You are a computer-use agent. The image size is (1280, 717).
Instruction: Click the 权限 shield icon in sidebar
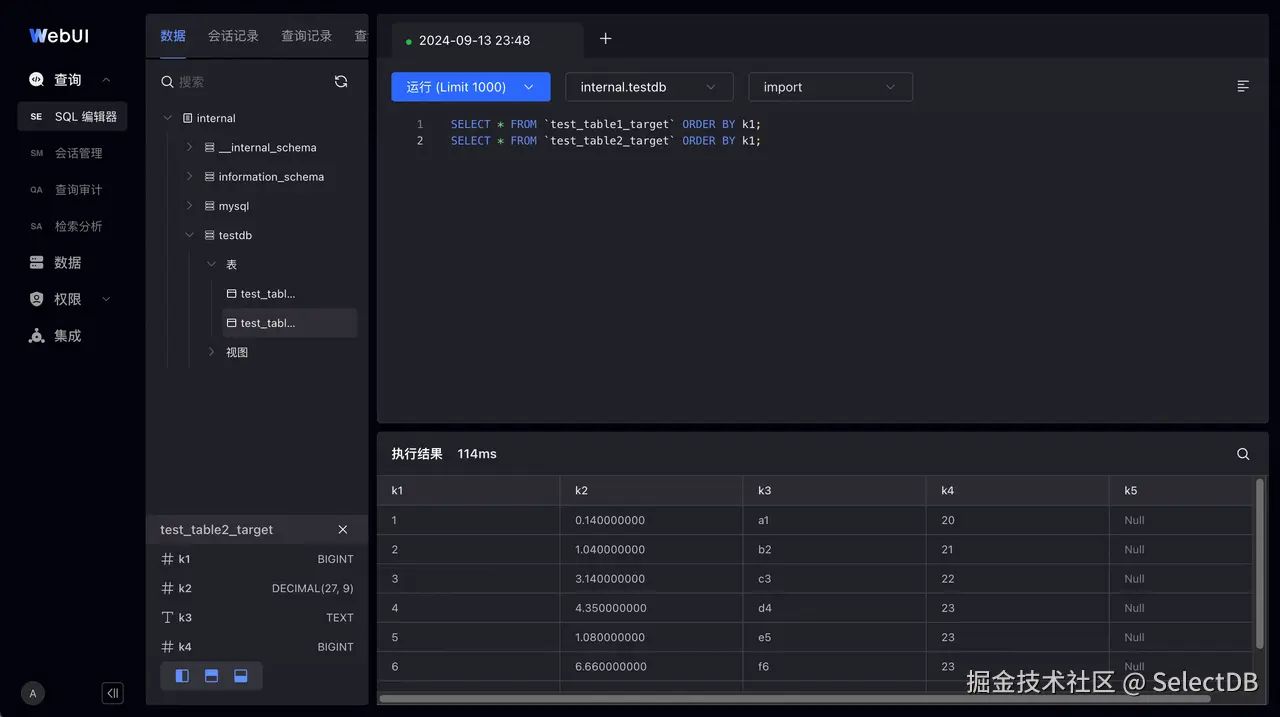click(x=37, y=299)
